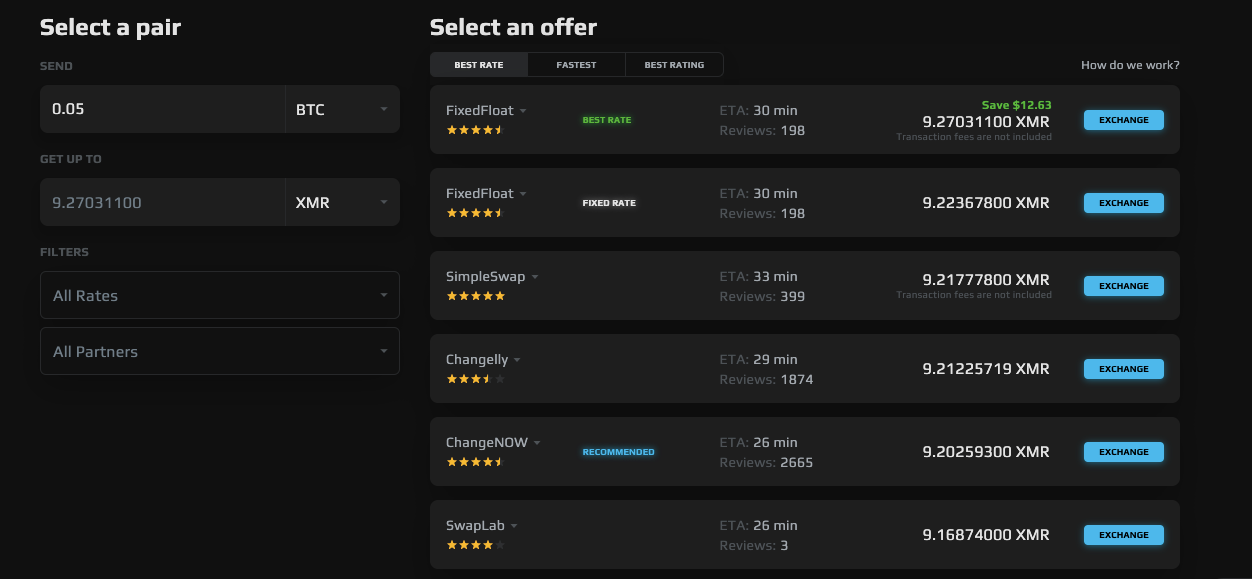Click the 9.20259300 XMR amount
Viewport: 1252px width, 579px height.
(x=986, y=452)
